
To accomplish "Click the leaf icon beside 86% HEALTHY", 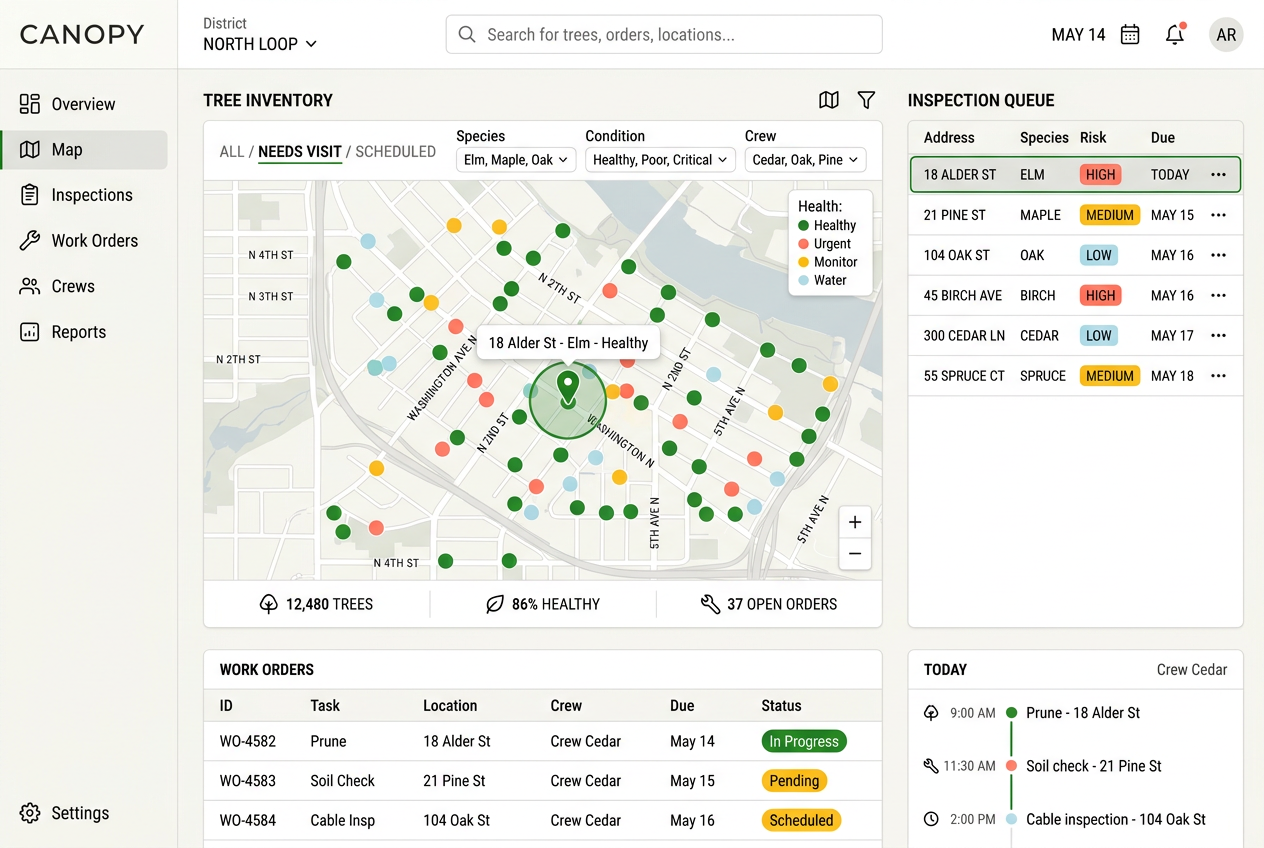I will (494, 604).
